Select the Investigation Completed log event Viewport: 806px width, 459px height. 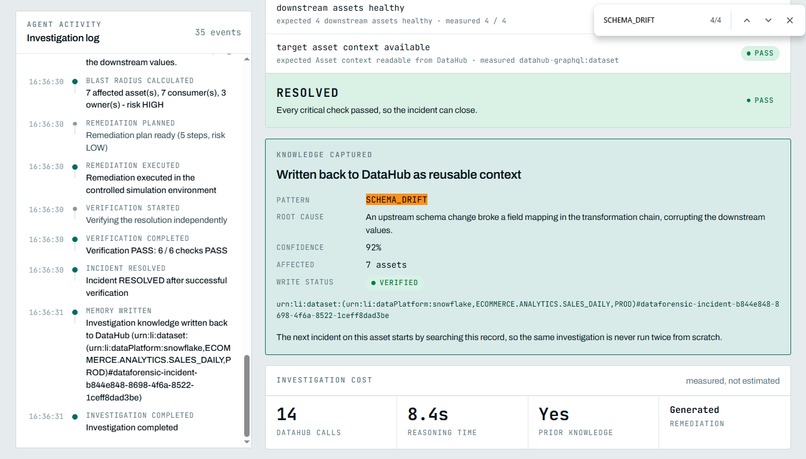point(132,421)
